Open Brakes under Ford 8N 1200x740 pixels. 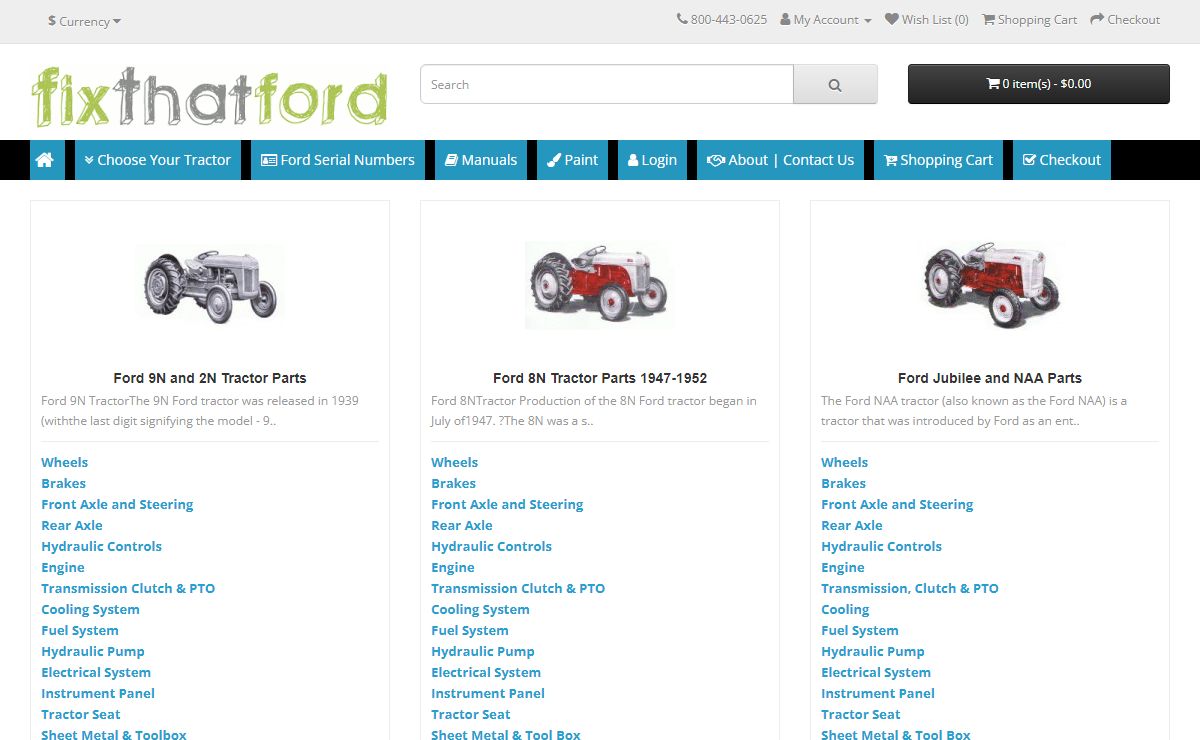click(453, 483)
